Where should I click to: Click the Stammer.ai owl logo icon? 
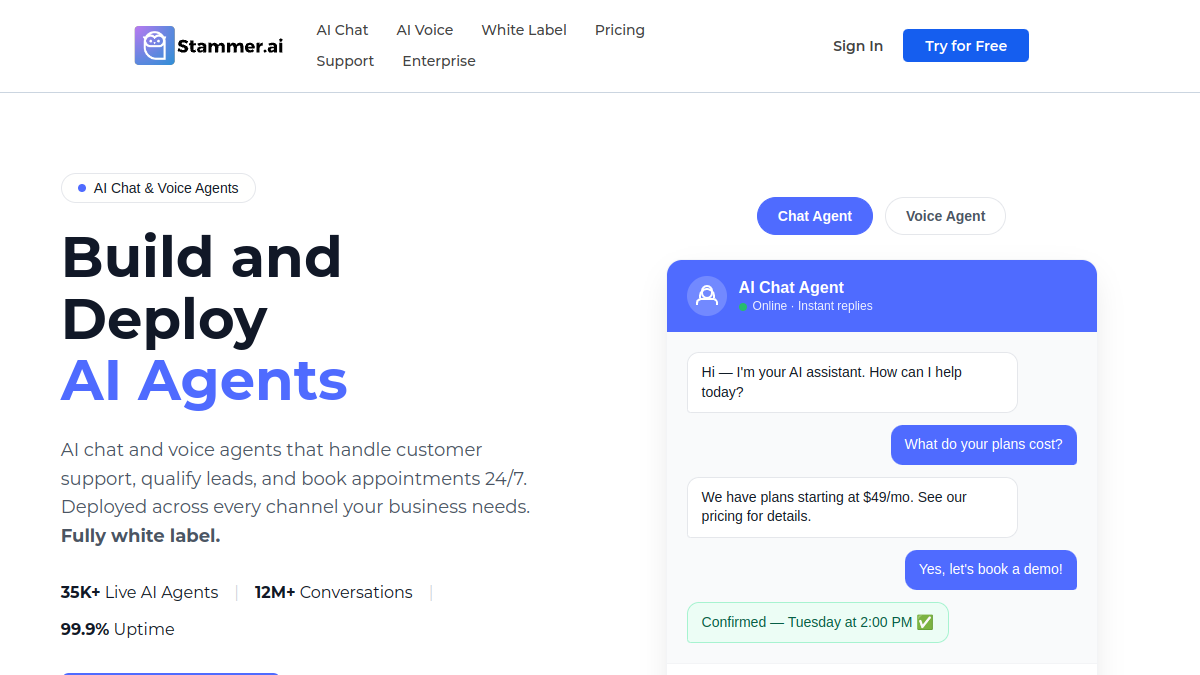pyautogui.click(x=155, y=46)
